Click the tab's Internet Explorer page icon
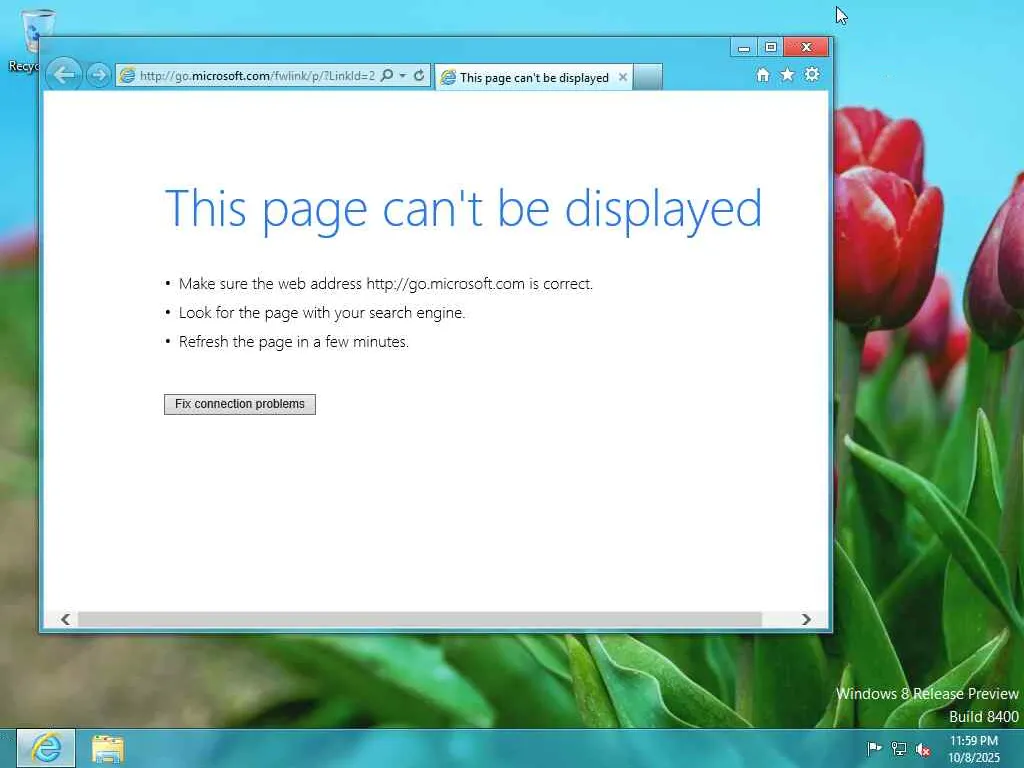Screen dimensions: 1024x768 (x=448, y=78)
